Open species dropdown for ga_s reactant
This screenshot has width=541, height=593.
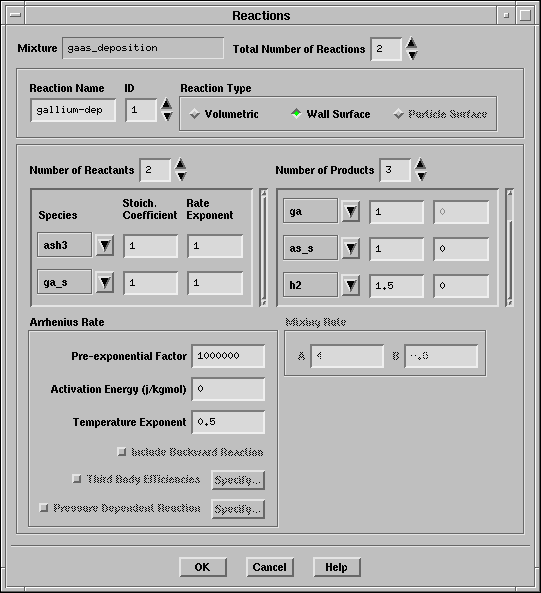[x=105, y=283]
